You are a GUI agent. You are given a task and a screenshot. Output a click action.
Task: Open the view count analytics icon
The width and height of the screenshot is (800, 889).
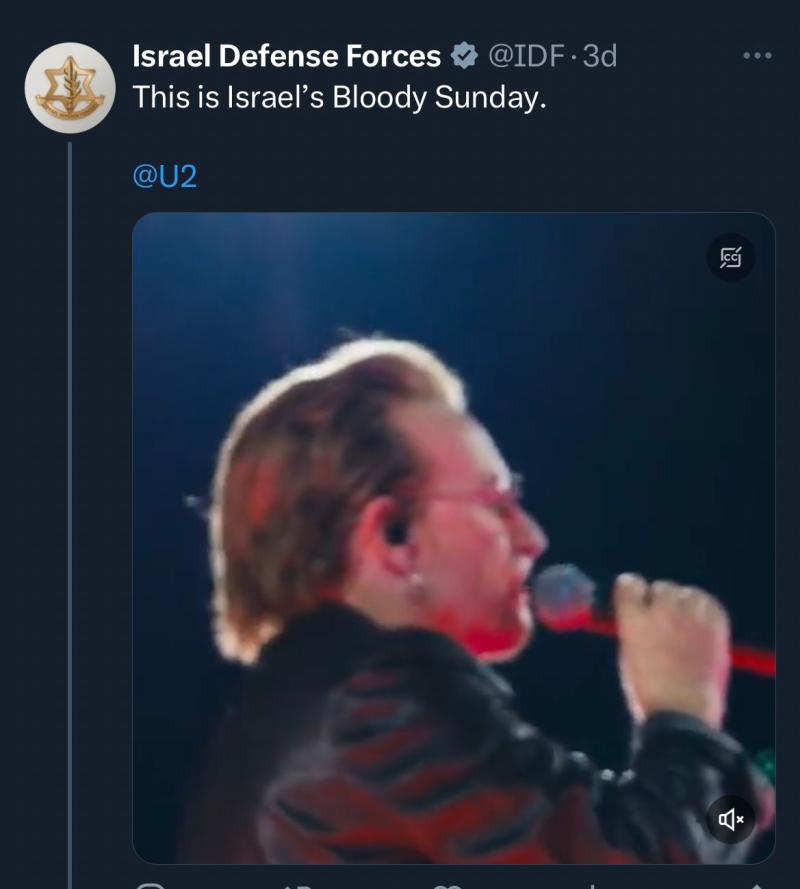[x=592, y=884]
